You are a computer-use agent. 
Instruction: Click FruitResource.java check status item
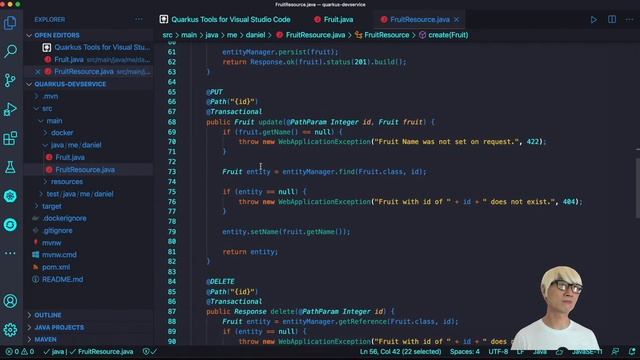(101, 351)
